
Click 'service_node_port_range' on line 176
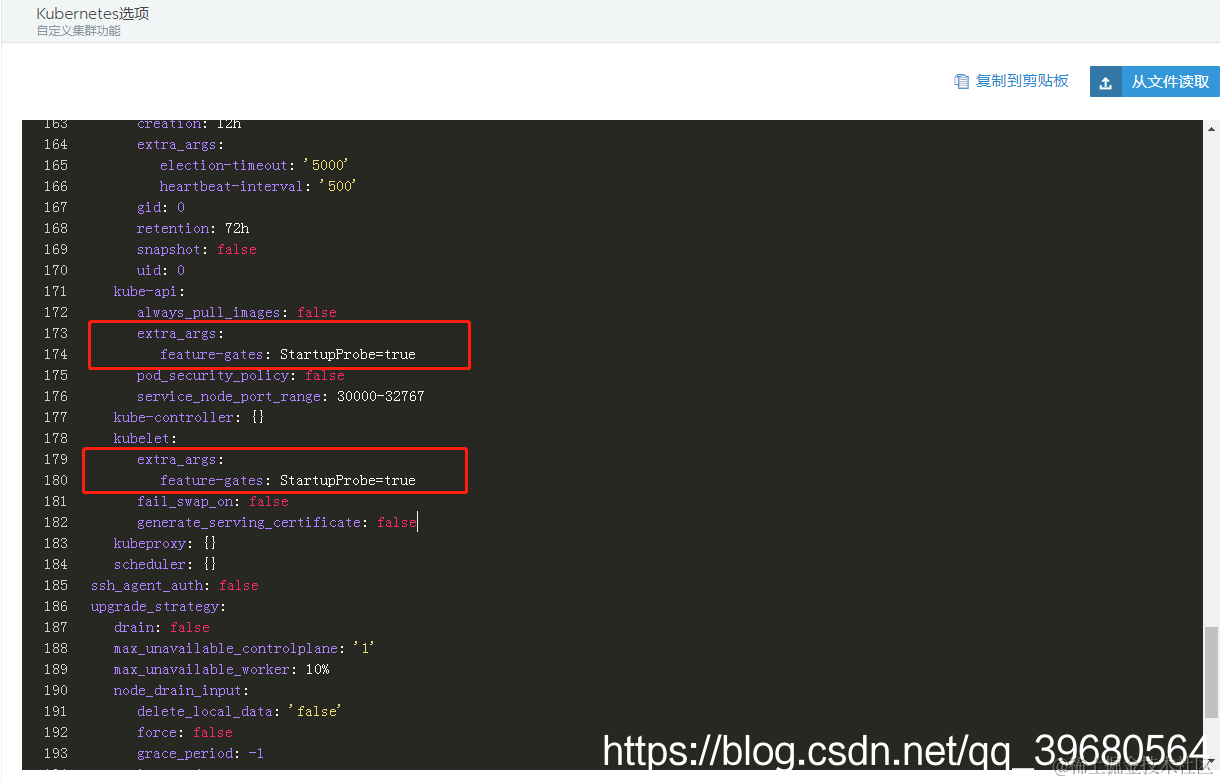(229, 396)
